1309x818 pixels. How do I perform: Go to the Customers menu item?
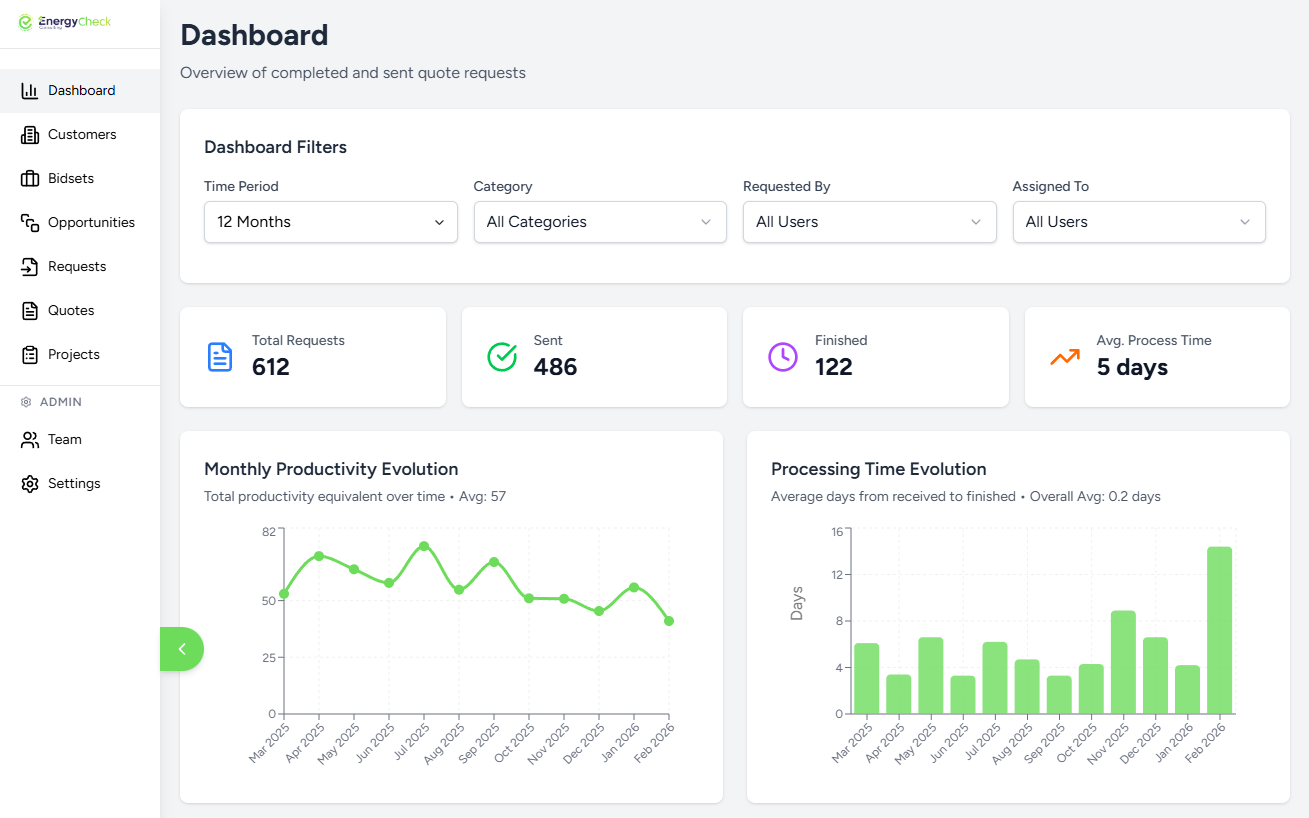82,135
